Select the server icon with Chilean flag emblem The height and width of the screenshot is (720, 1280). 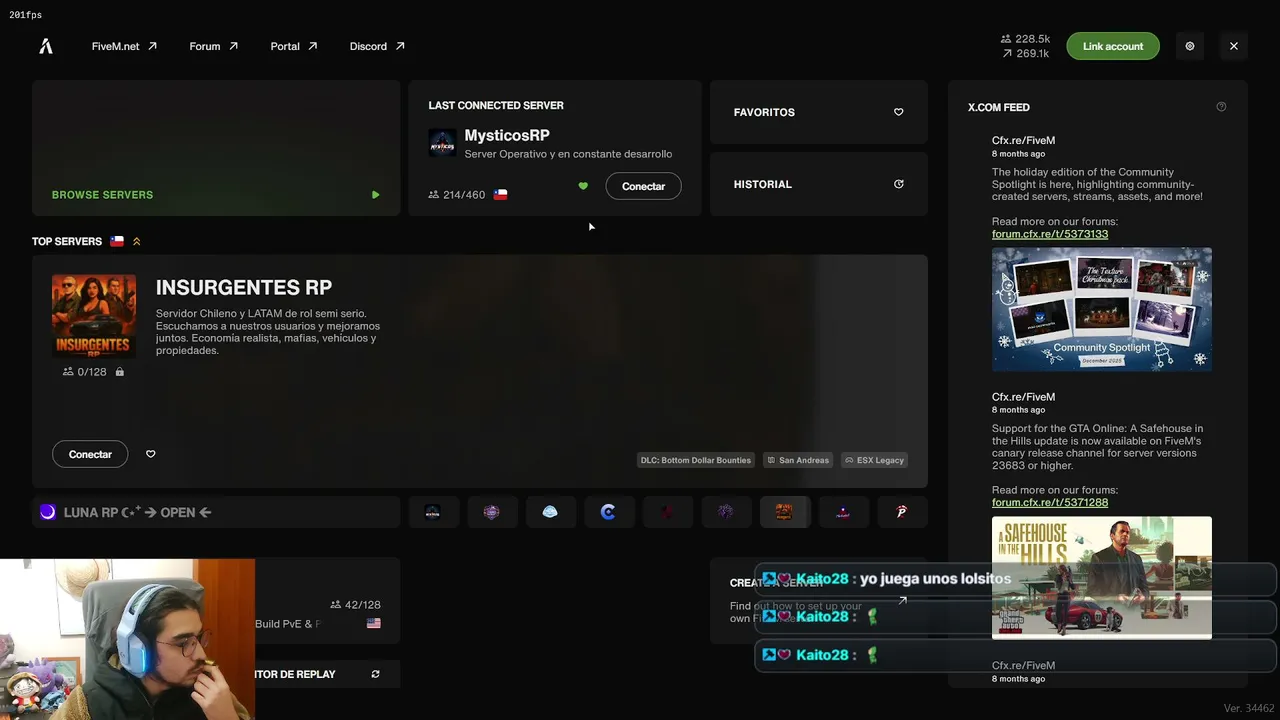click(x=843, y=512)
